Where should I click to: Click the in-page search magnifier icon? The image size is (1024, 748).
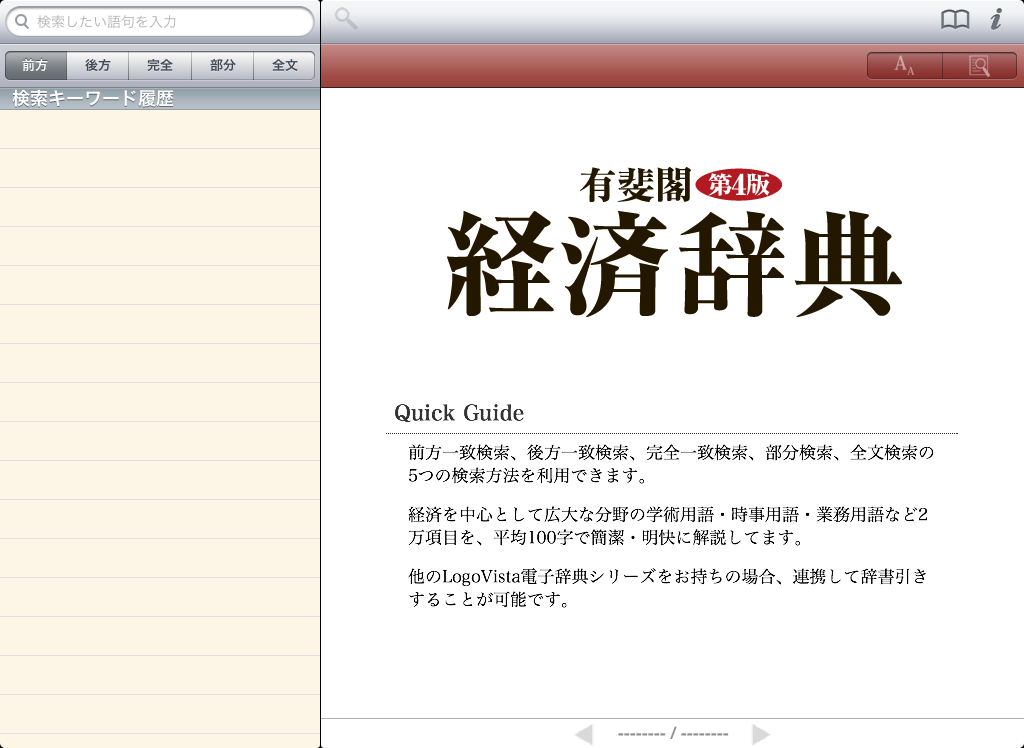979,66
